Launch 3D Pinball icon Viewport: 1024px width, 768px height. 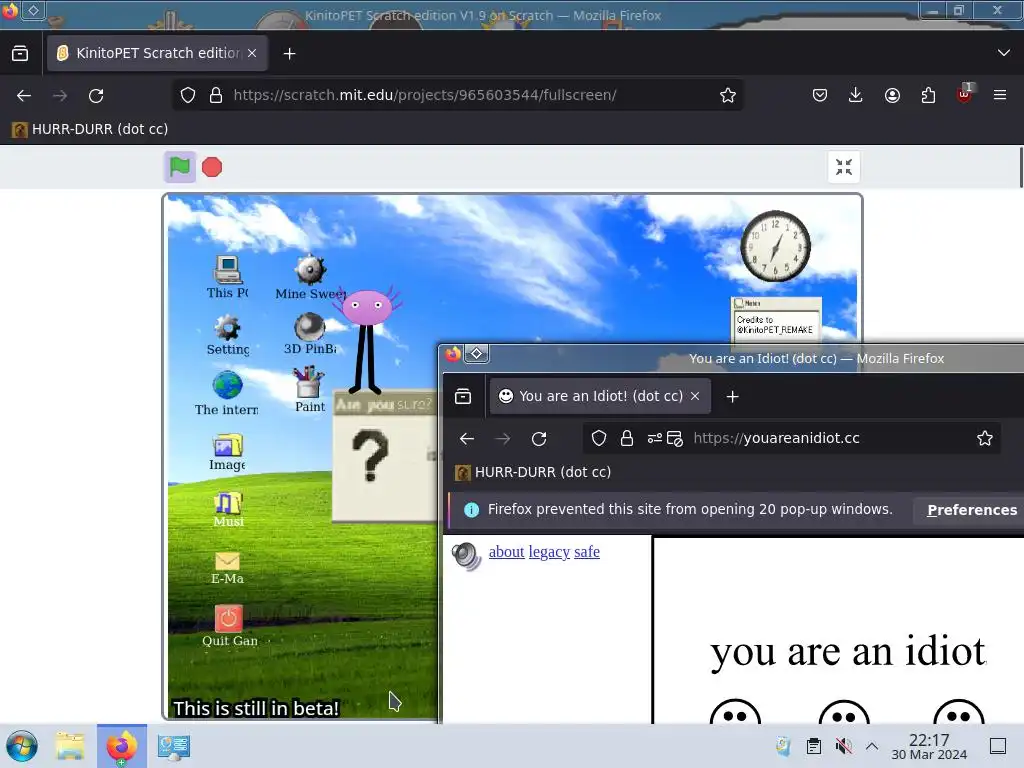310,334
